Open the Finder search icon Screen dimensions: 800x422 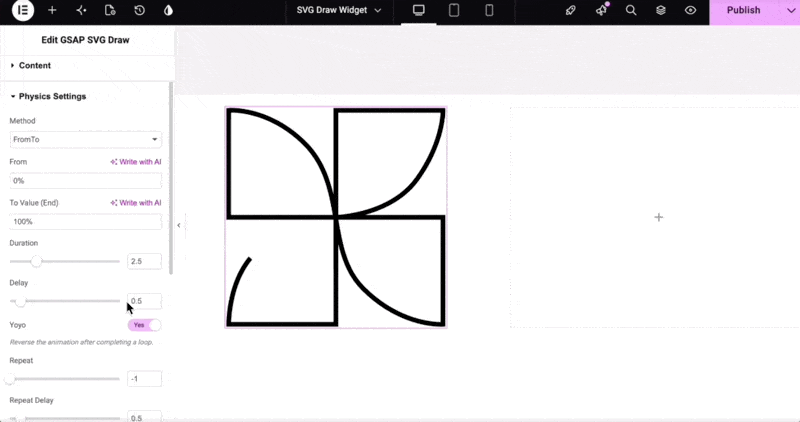631,10
